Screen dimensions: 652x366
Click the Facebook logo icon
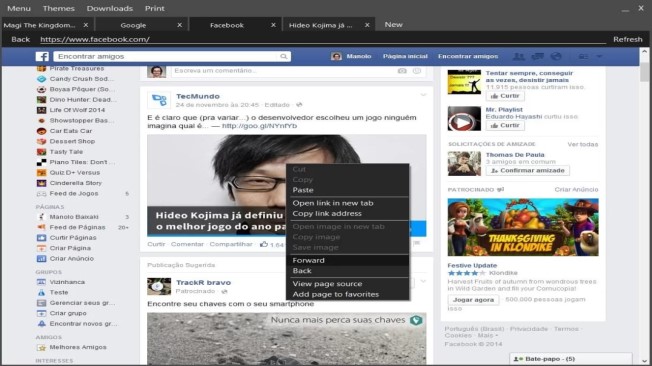42,57
